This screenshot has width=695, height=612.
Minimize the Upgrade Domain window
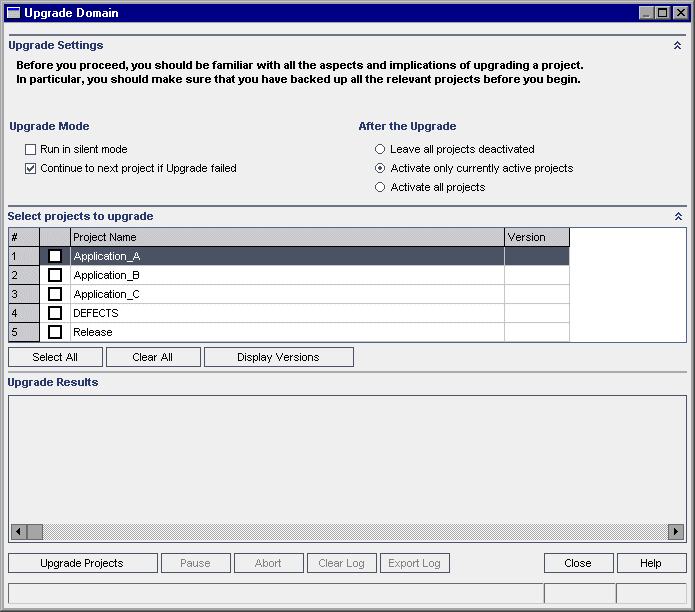coord(647,13)
